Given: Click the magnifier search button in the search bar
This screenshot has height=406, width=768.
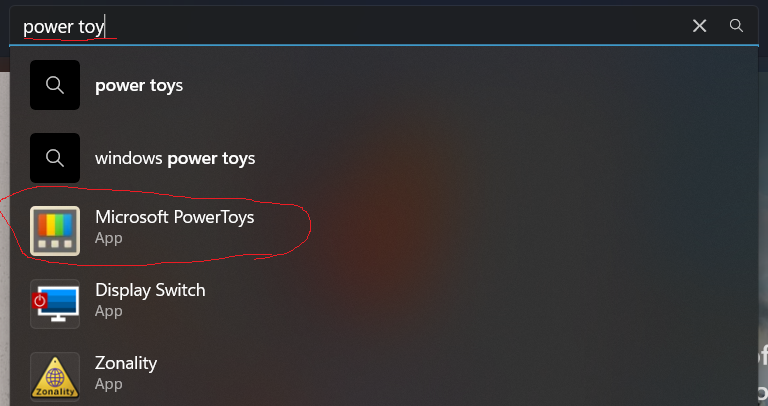Looking at the screenshot, I should [737, 26].
